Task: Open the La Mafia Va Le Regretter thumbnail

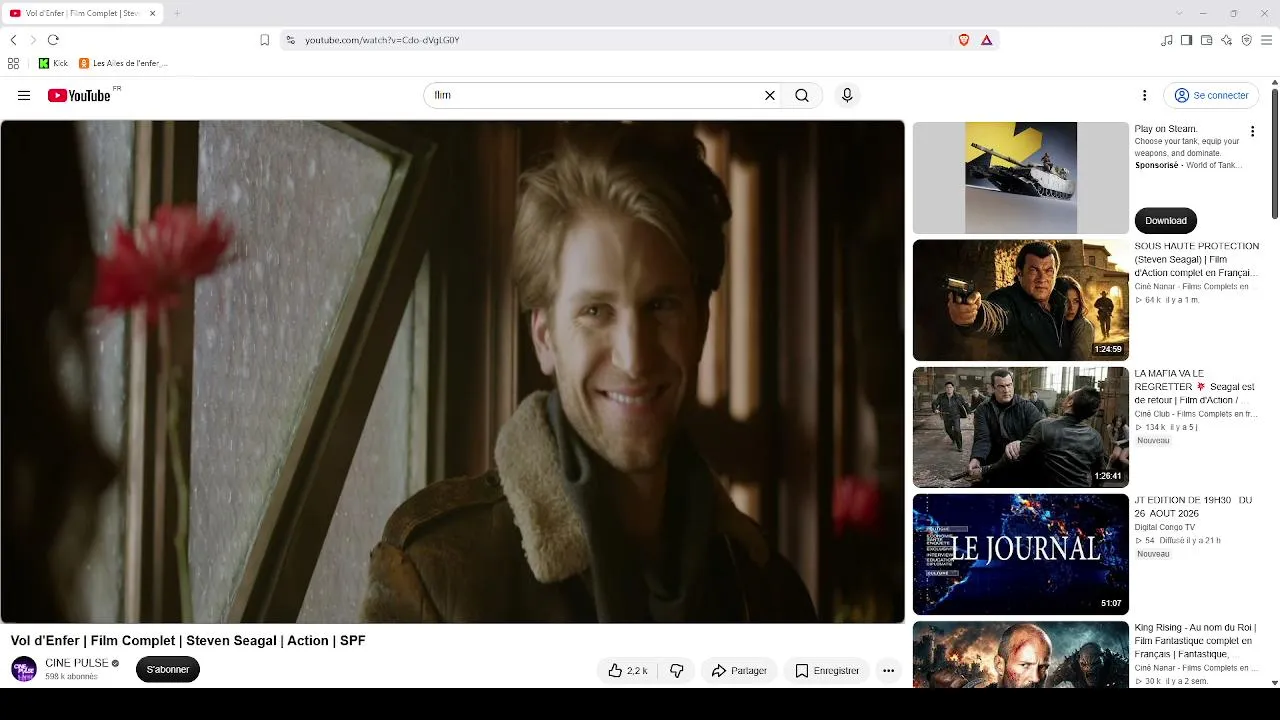Action: pyautogui.click(x=1021, y=427)
